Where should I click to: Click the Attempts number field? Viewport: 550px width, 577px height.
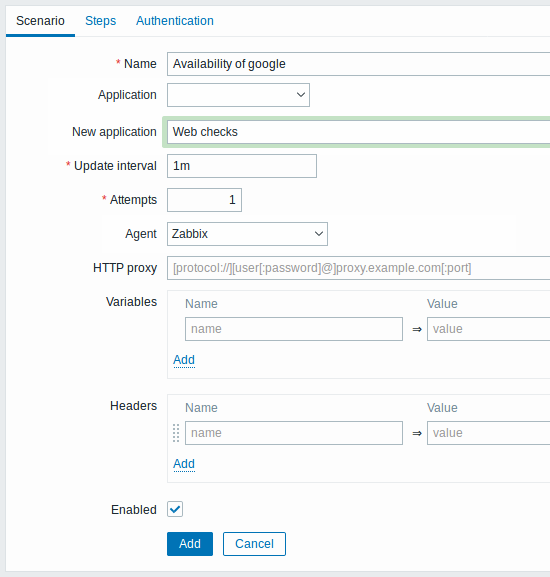coord(204,200)
